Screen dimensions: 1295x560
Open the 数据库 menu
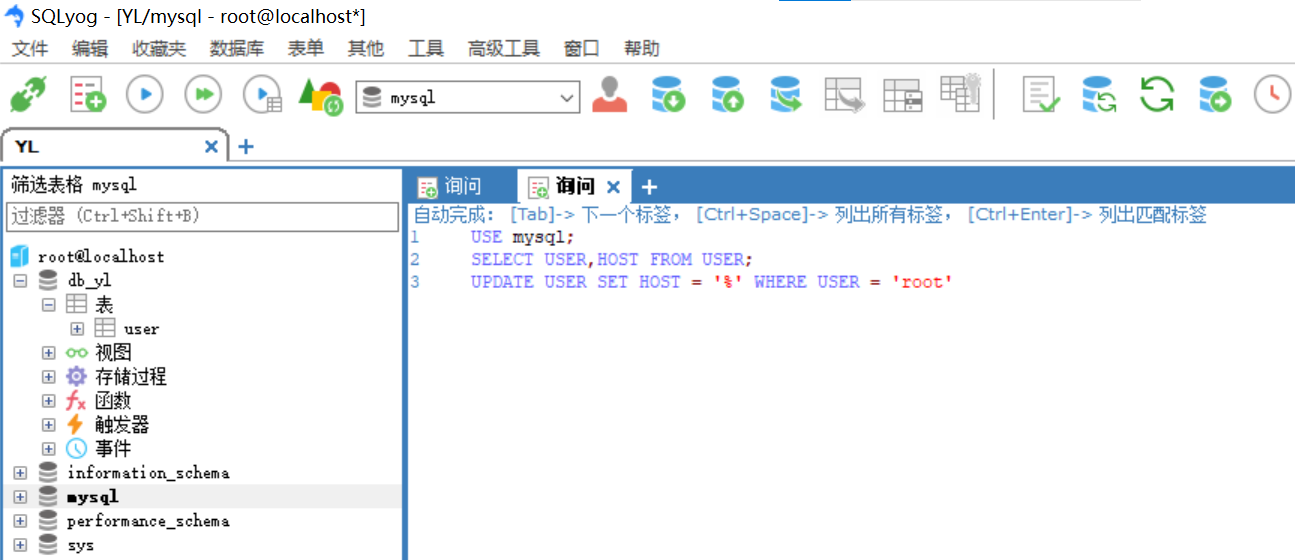[237, 48]
